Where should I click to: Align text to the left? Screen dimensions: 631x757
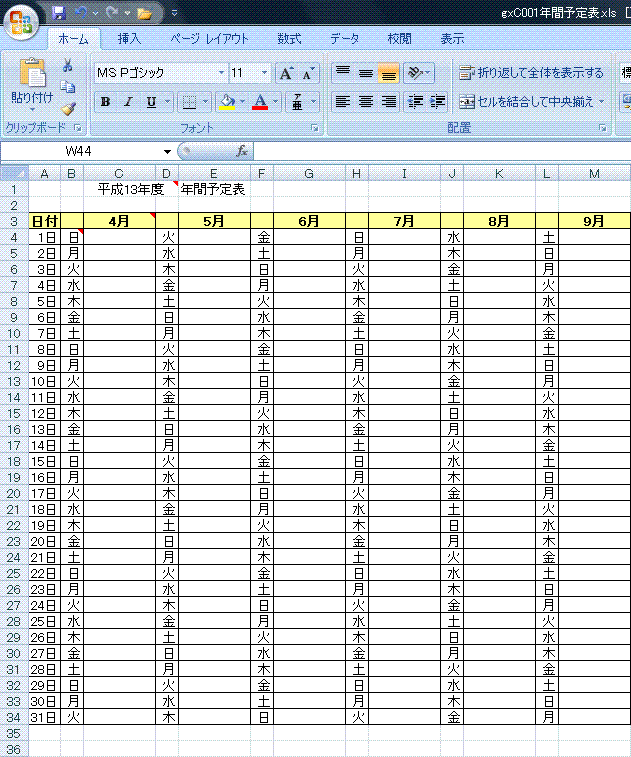tap(343, 101)
